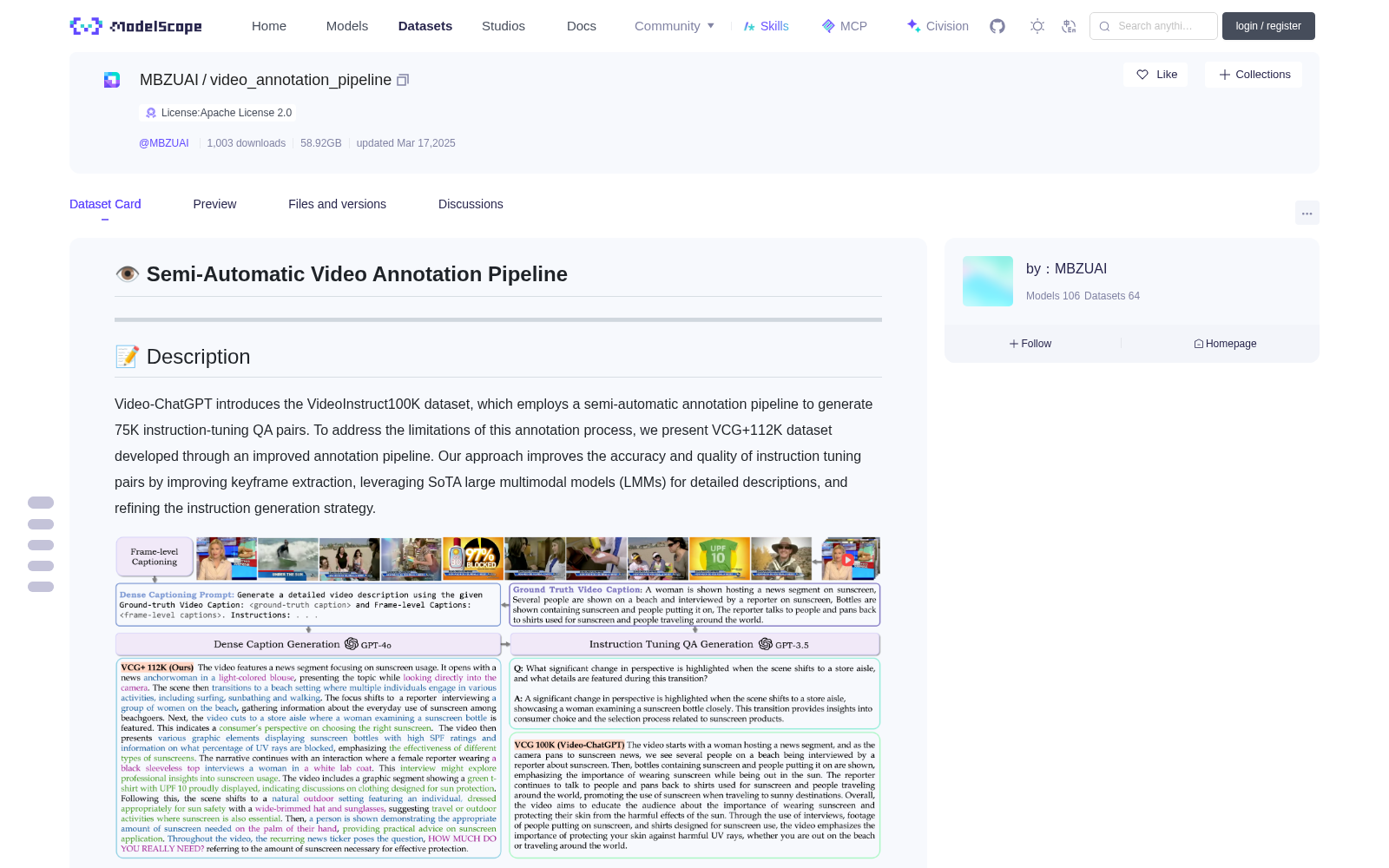Click the license badge icon
This screenshot has width=1389, height=868.
point(151,113)
